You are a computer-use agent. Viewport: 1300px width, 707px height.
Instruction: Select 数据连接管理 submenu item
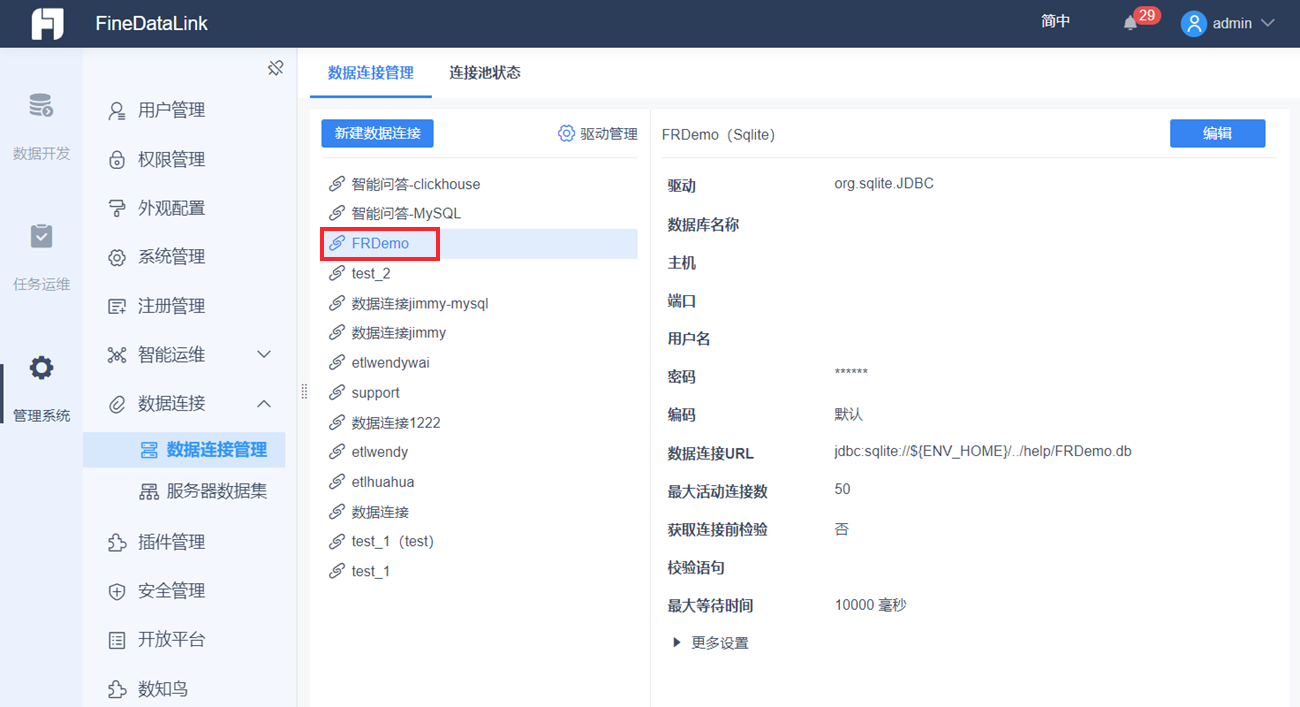click(x=184, y=450)
